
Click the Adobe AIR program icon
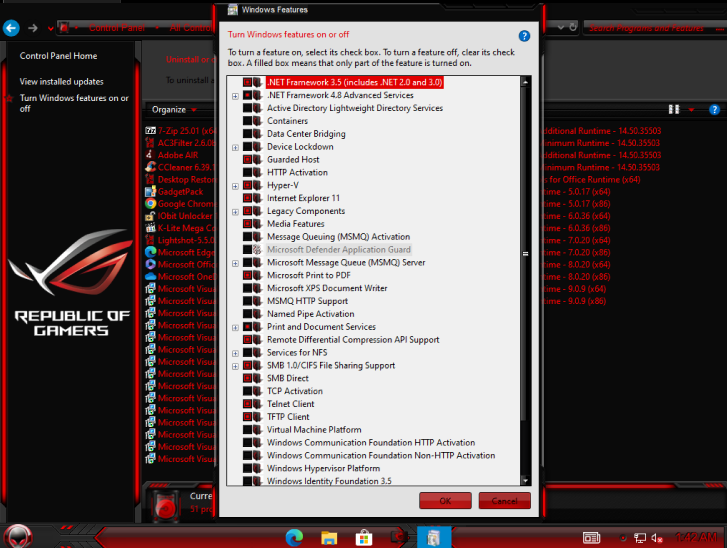pyautogui.click(x=150, y=155)
